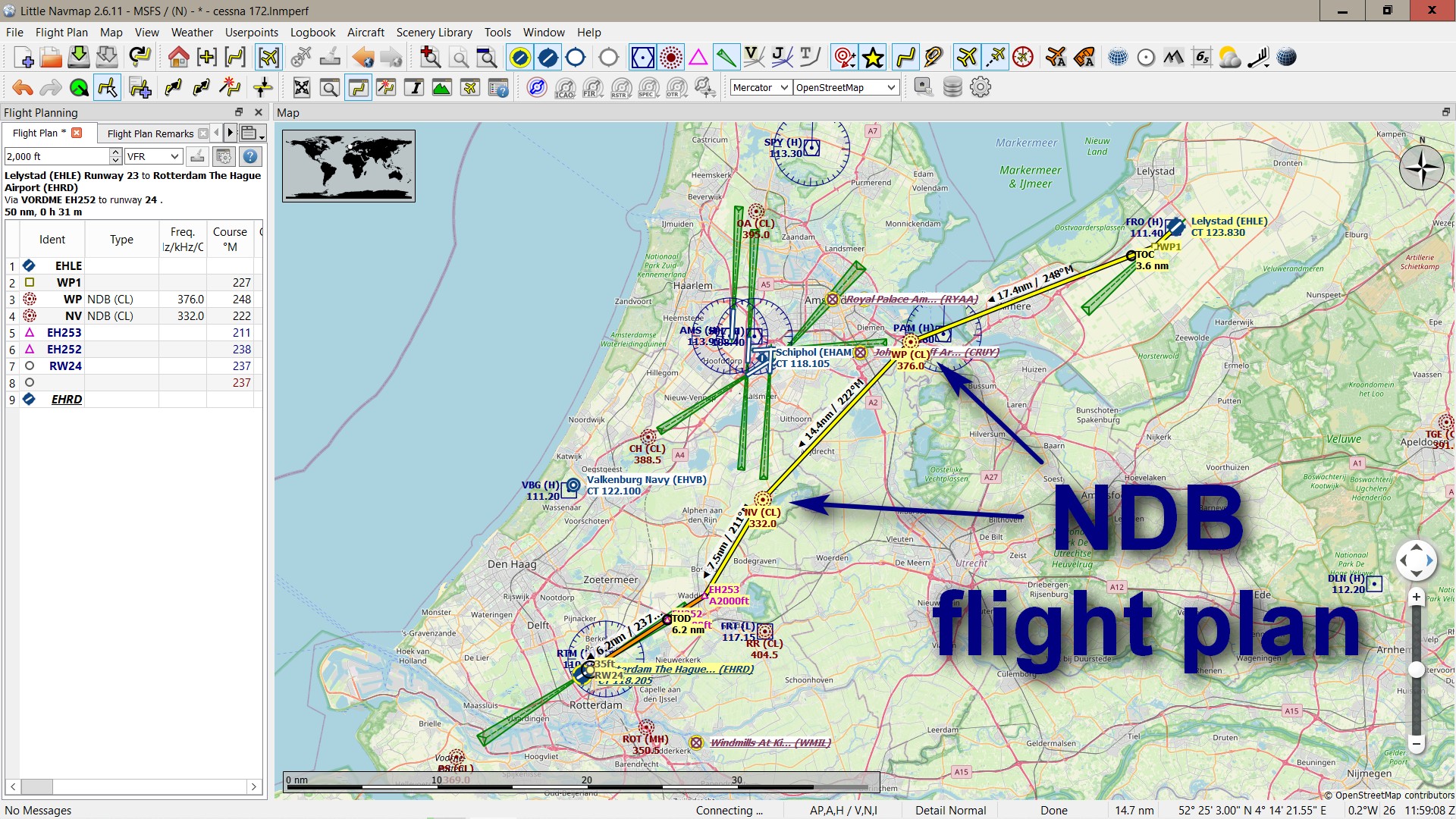Screen dimensions: 1456x819
Task: Open flight plan file via folder icon
Action: 51,57
